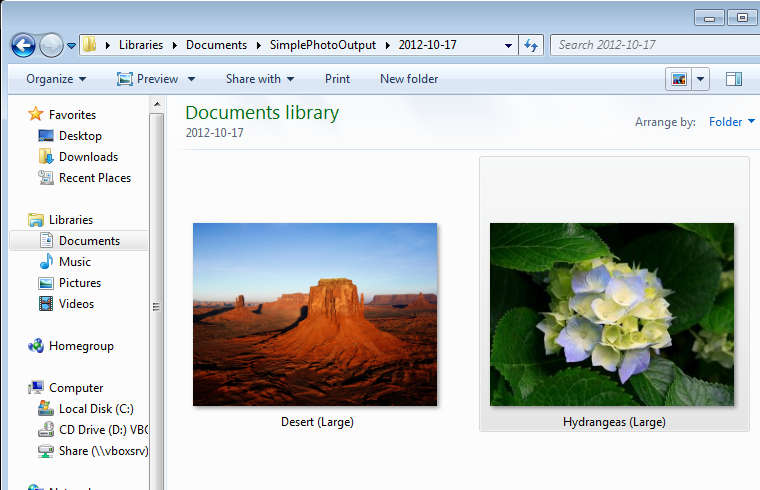Viewport: 760px width, 490px height.
Task: Select Homegroup in the navigation pane
Action: coord(81,346)
